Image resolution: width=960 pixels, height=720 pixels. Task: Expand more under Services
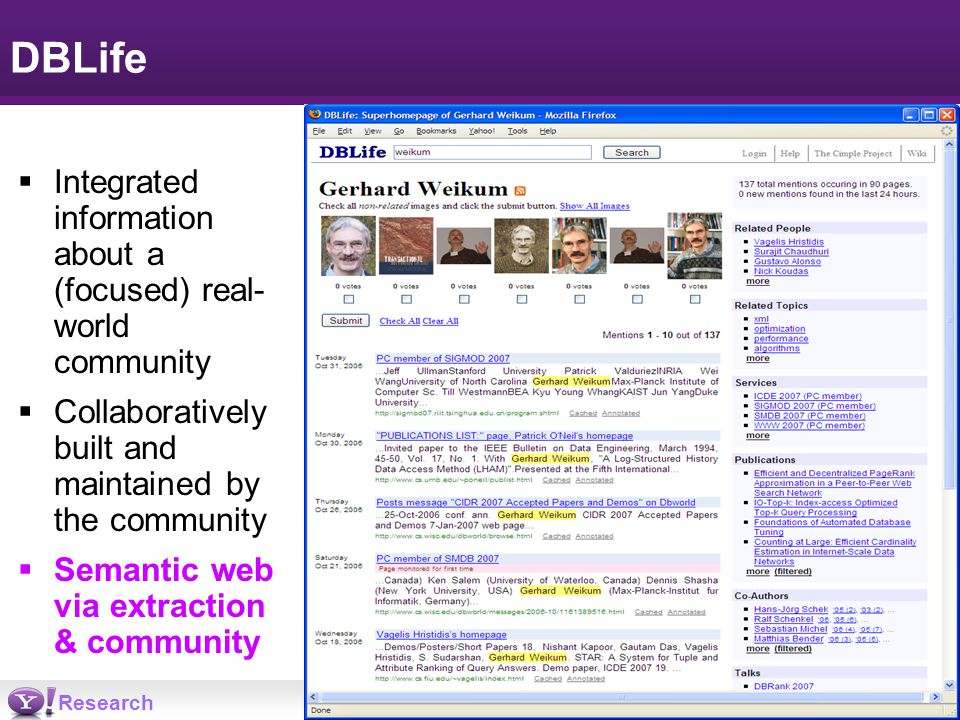(758, 435)
